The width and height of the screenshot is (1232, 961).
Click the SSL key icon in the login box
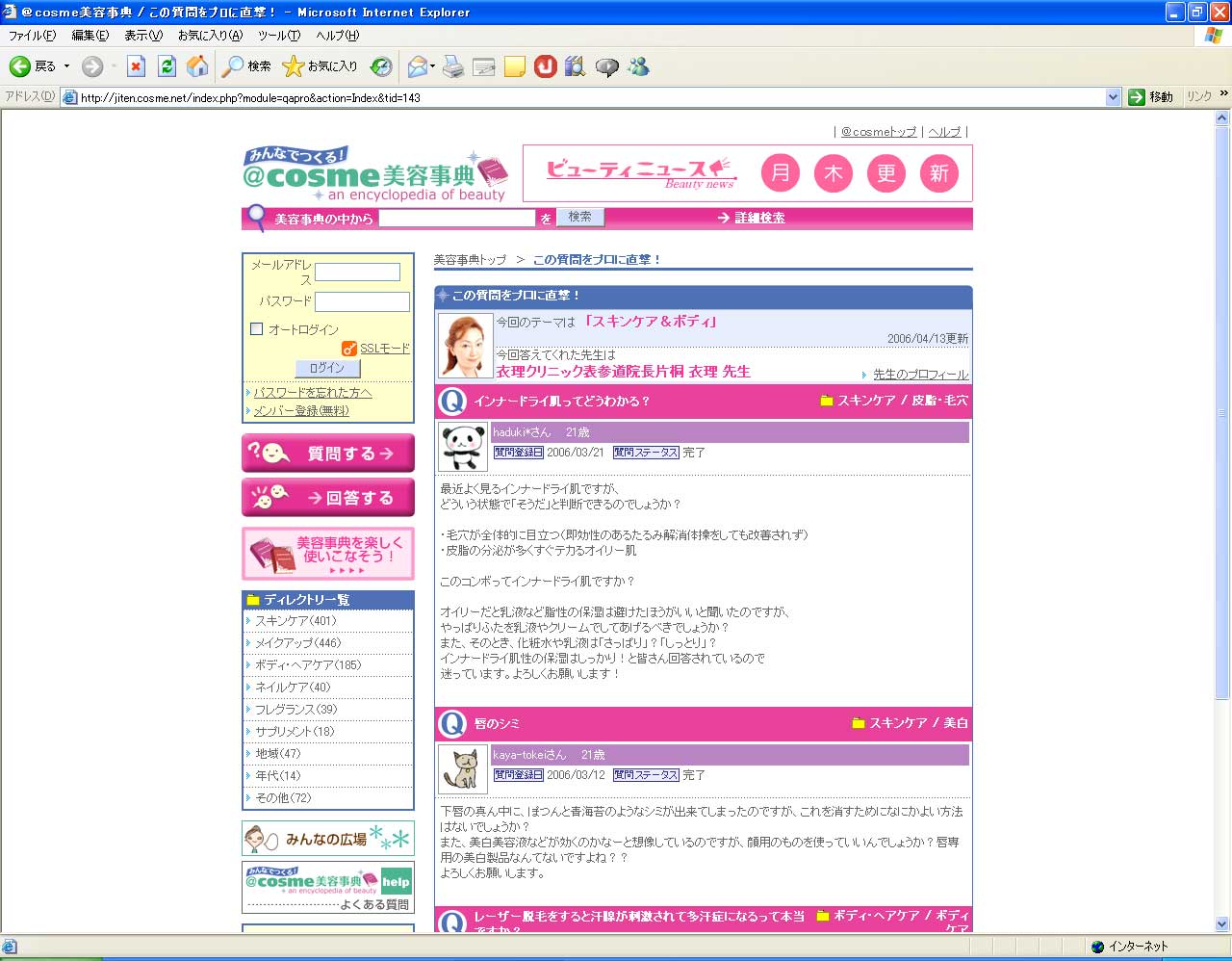click(349, 349)
